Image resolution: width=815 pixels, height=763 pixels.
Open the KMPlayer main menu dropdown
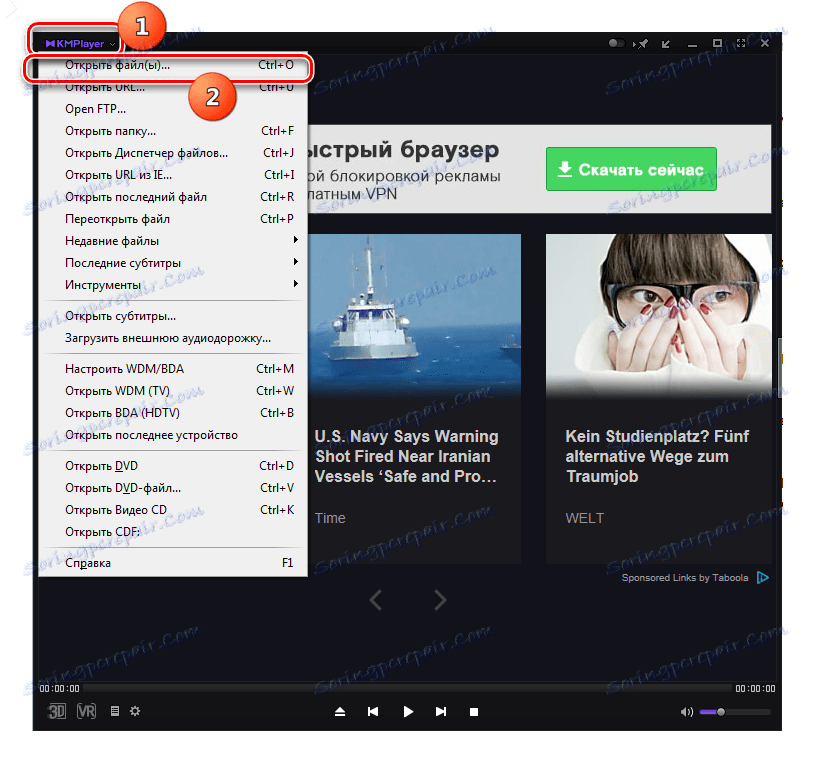coord(79,44)
